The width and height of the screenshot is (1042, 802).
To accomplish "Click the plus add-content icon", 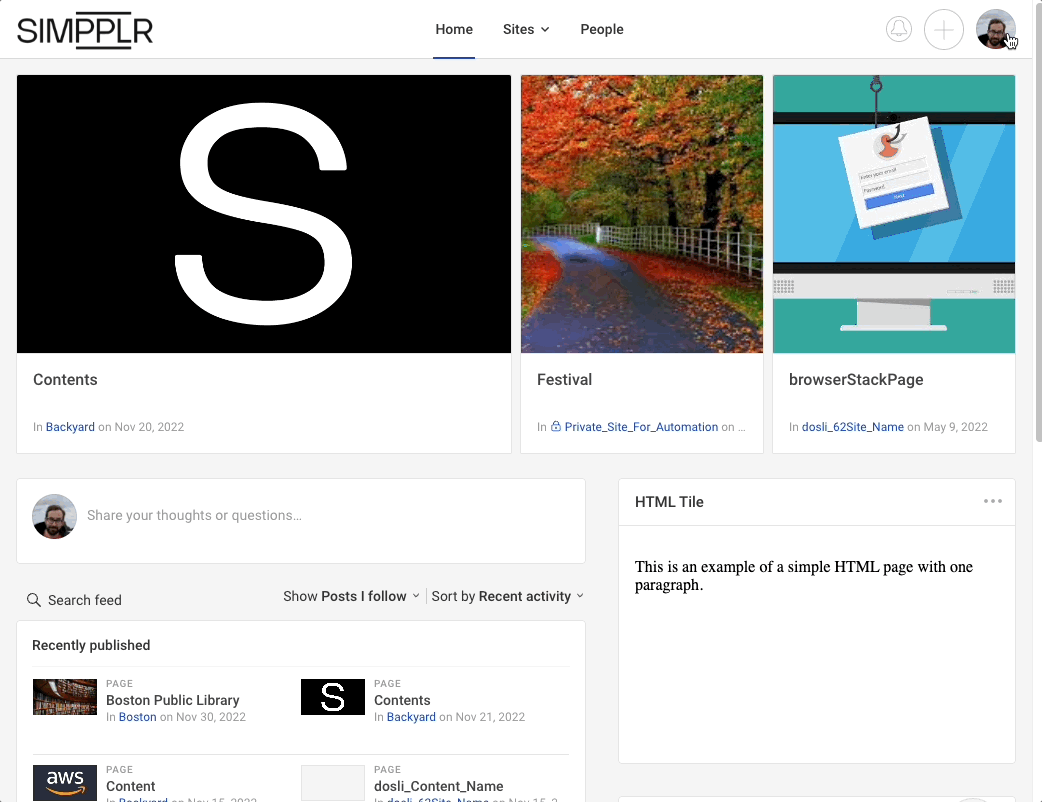I will 943,29.
